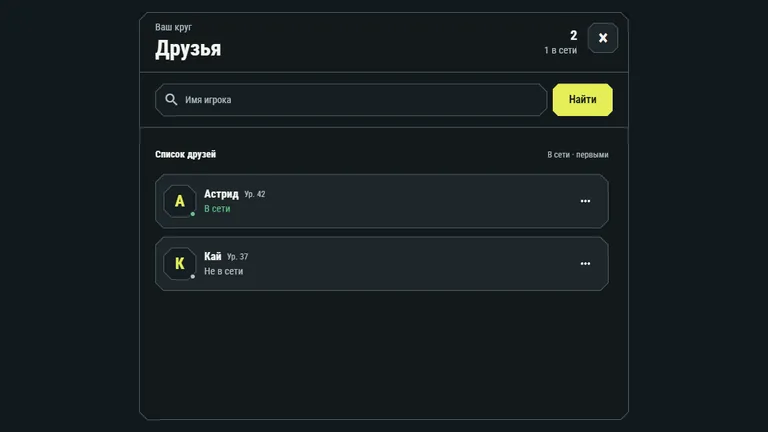
Task: Click the friends total count 2
Action: [x=573, y=35]
